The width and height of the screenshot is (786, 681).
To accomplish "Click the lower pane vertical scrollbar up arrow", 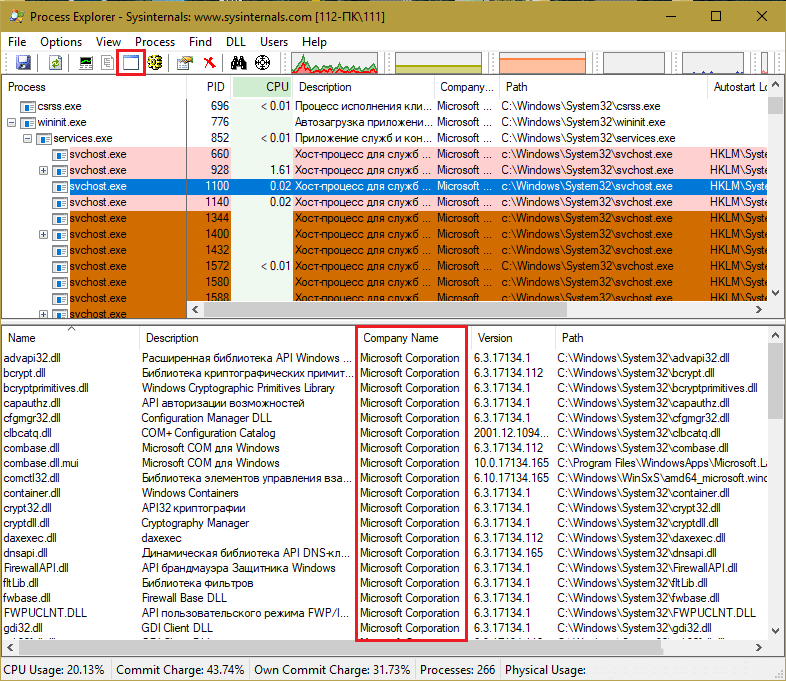I will pyautogui.click(x=775, y=335).
